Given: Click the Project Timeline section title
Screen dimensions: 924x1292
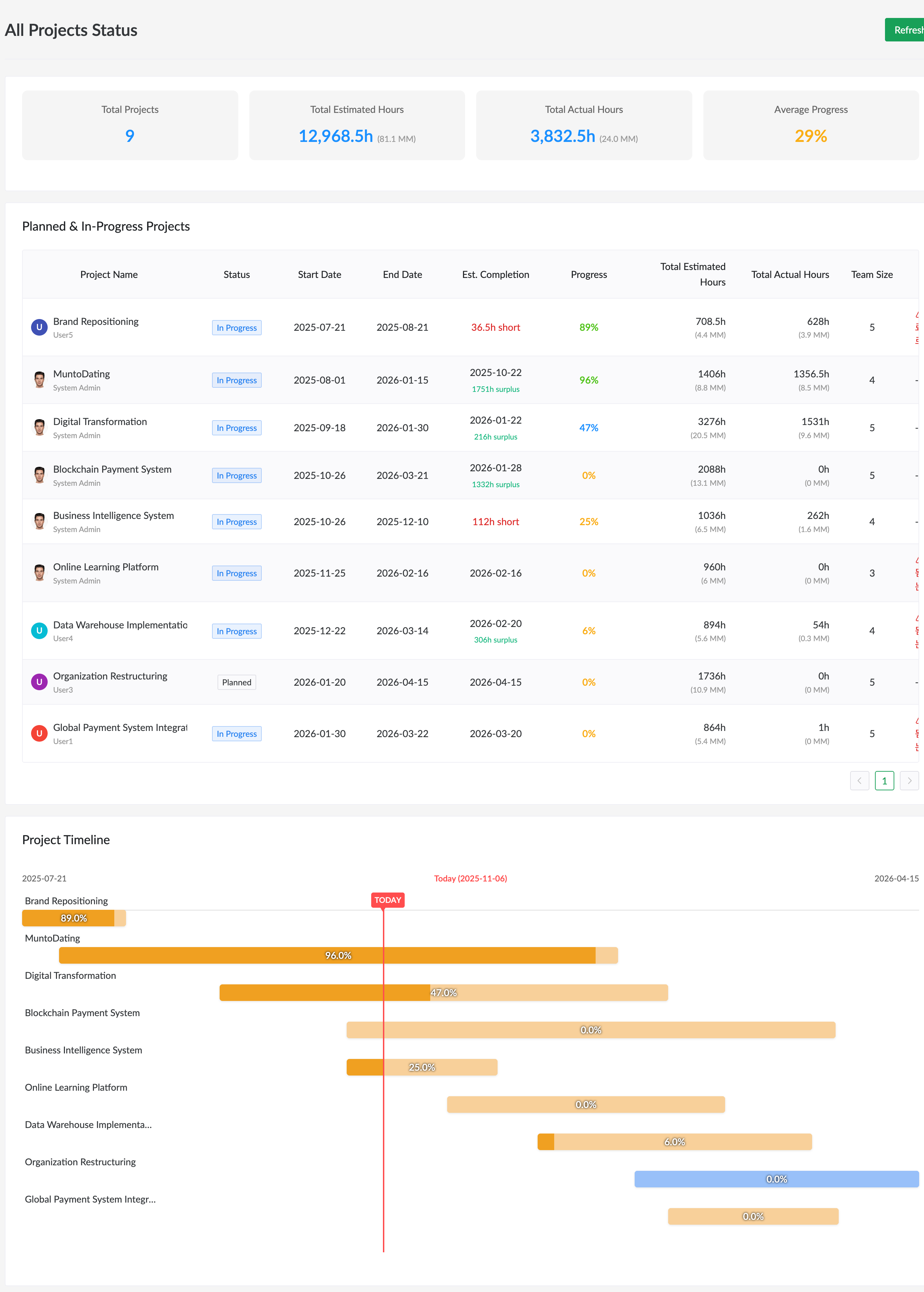Looking at the screenshot, I should [x=66, y=840].
